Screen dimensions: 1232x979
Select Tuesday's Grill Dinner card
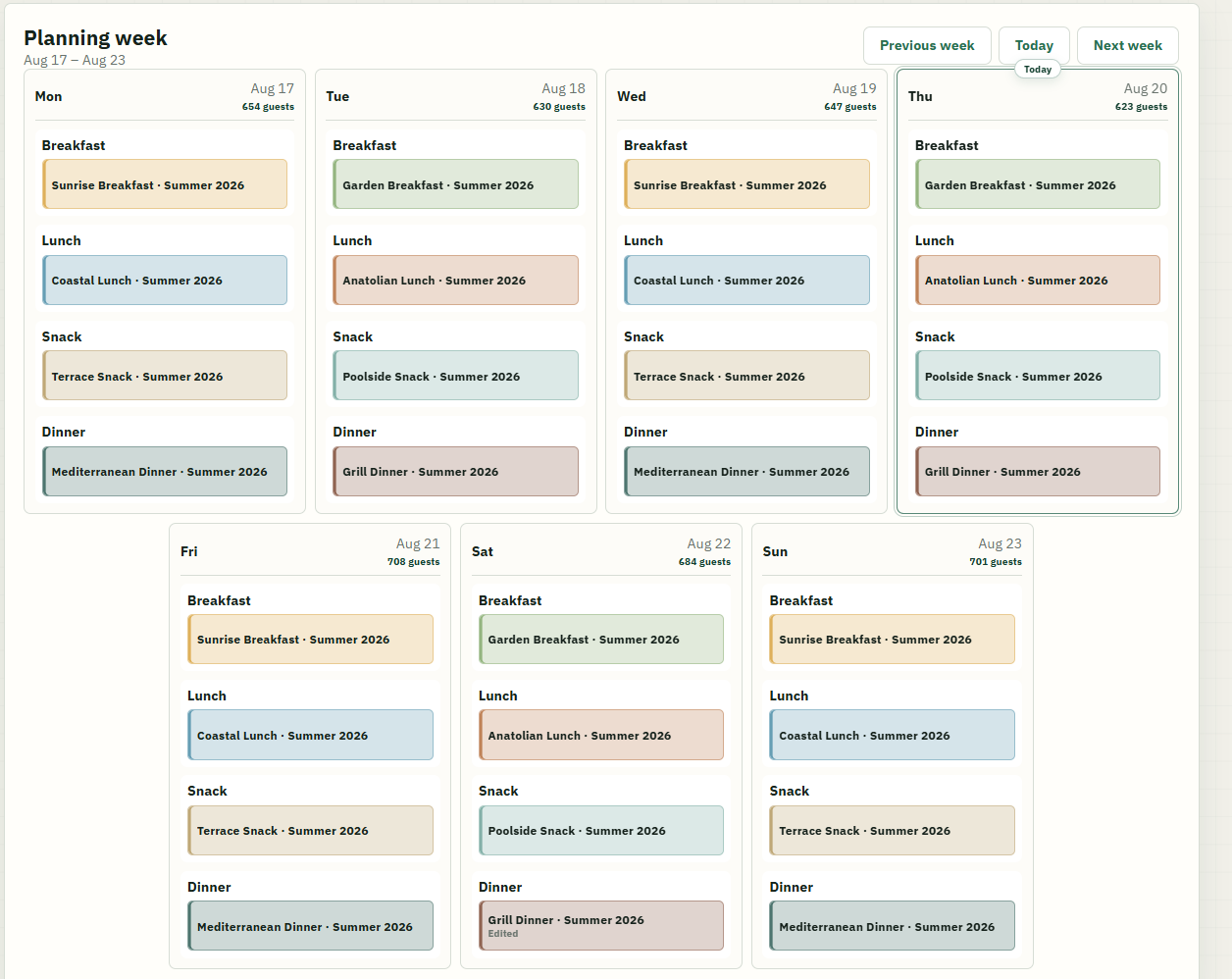[455, 472]
